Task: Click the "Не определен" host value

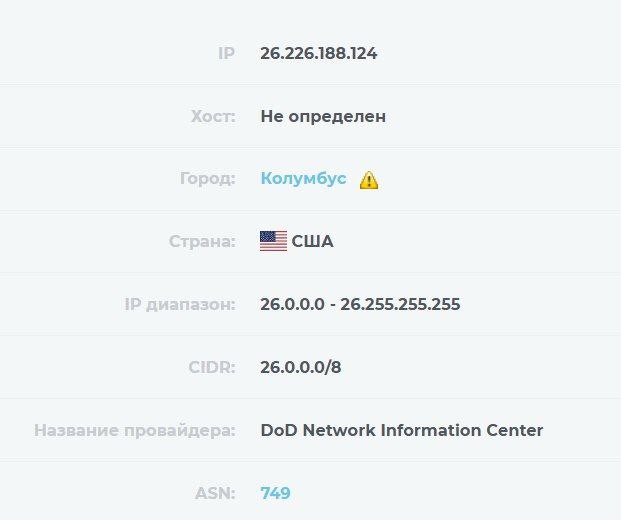Action: [323, 116]
